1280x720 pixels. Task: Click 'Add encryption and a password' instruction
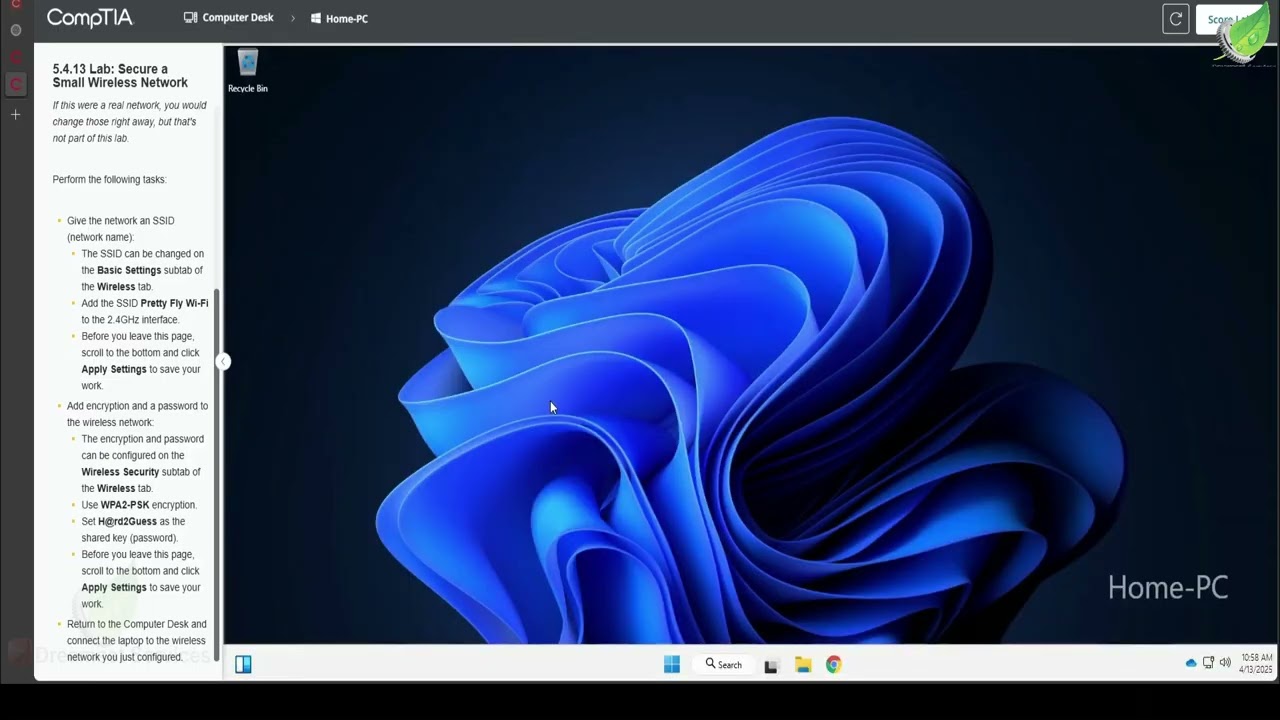point(137,414)
